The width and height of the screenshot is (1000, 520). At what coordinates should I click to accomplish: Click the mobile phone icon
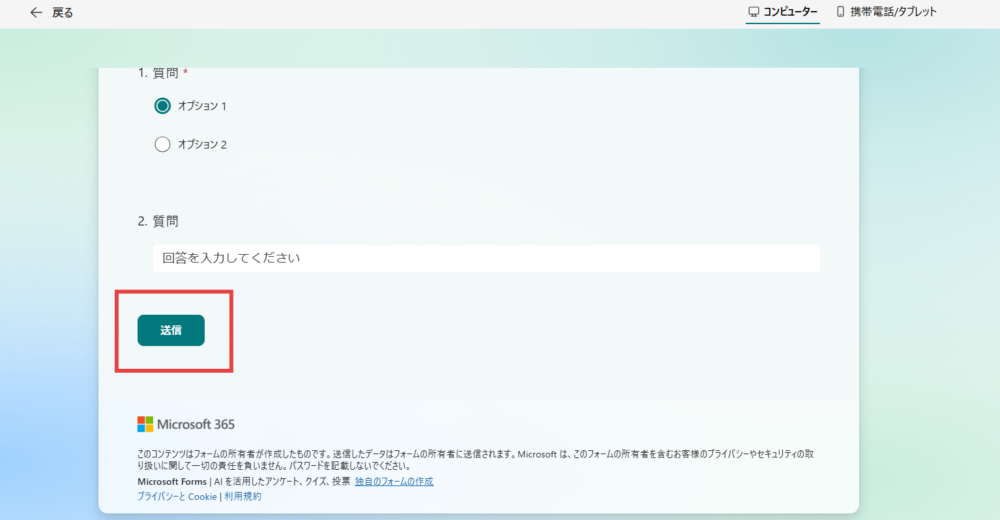(x=841, y=12)
